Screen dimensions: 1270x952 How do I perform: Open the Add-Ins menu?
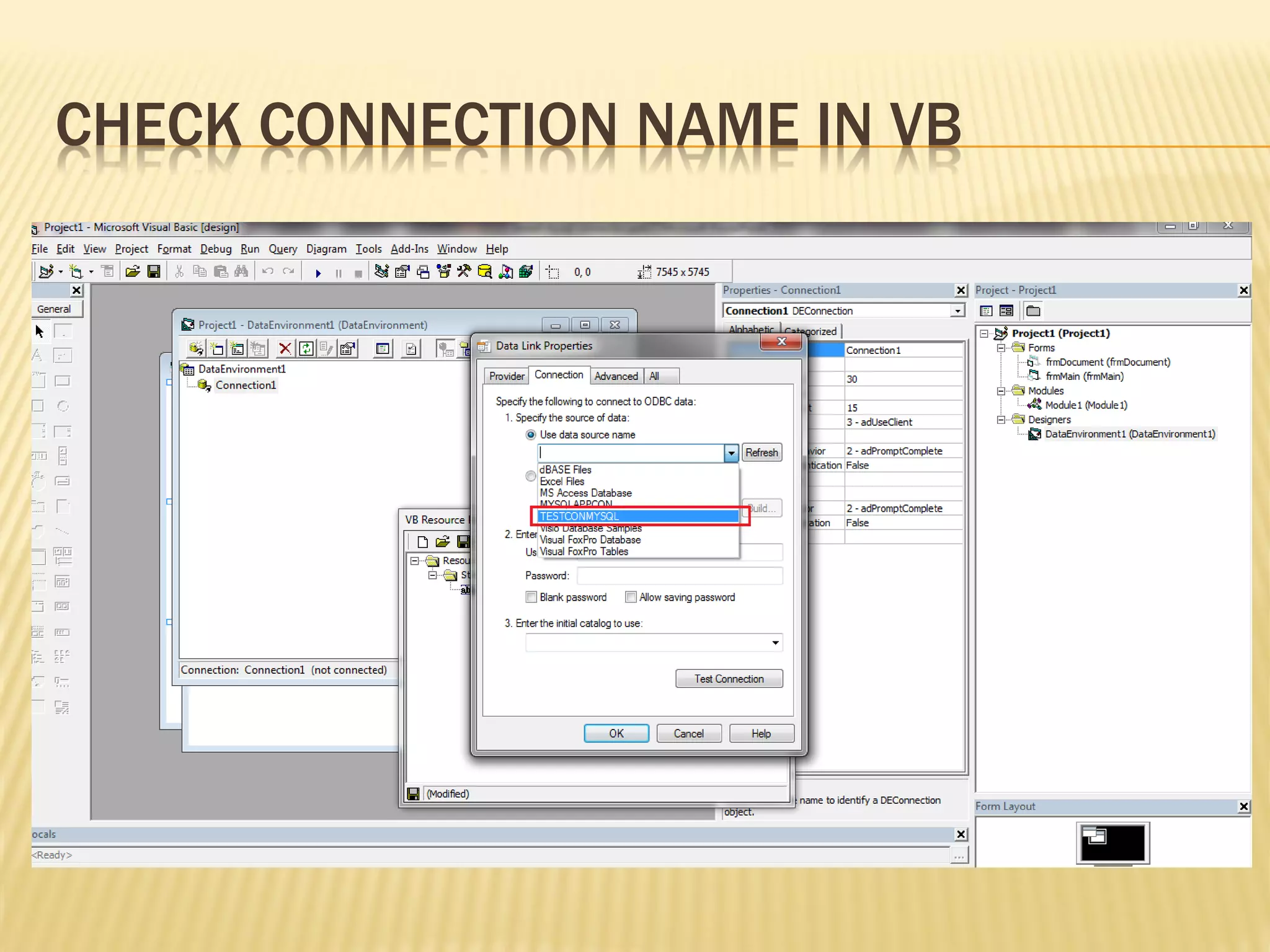click(409, 249)
